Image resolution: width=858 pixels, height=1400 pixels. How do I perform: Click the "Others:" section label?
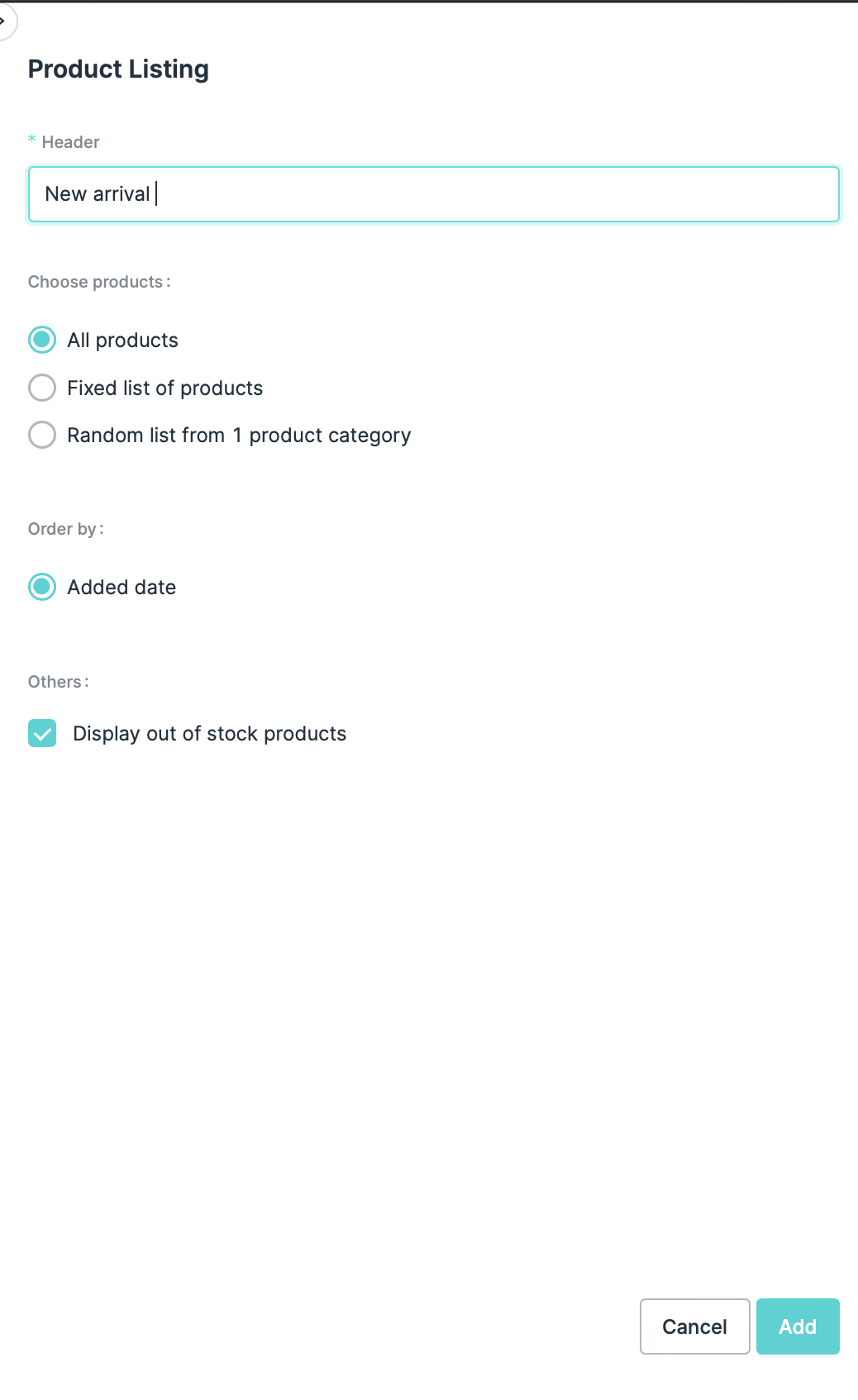[x=59, y=682]
